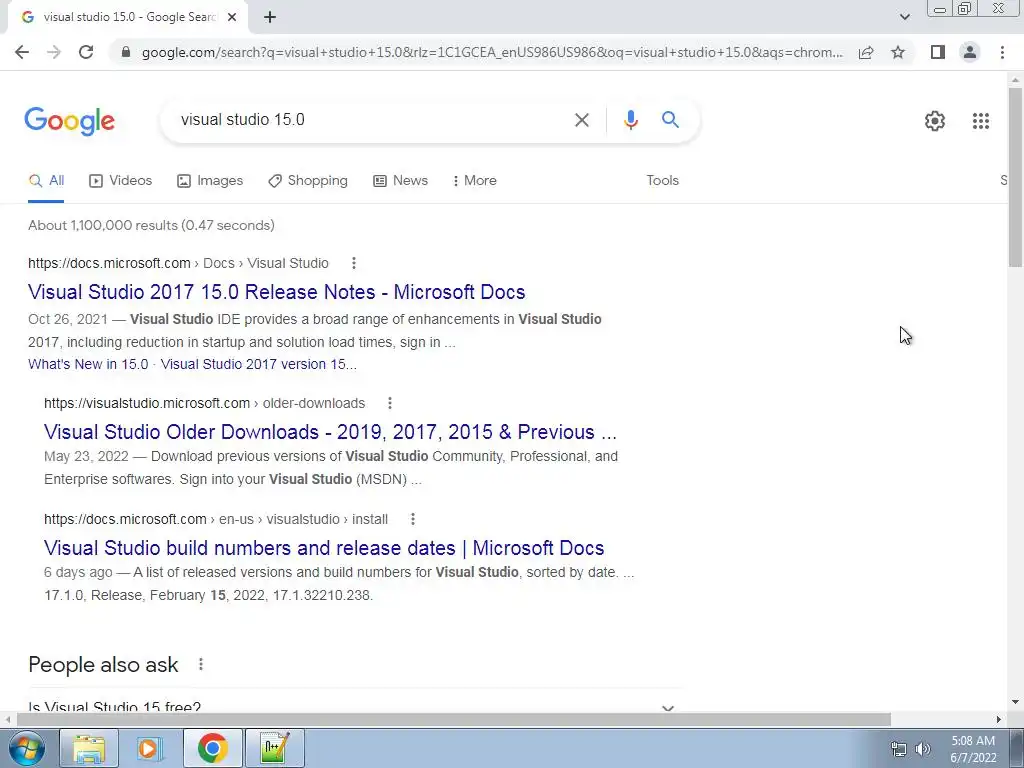Expand the More search categories
1024x768 pixels.
click(475, 181)
